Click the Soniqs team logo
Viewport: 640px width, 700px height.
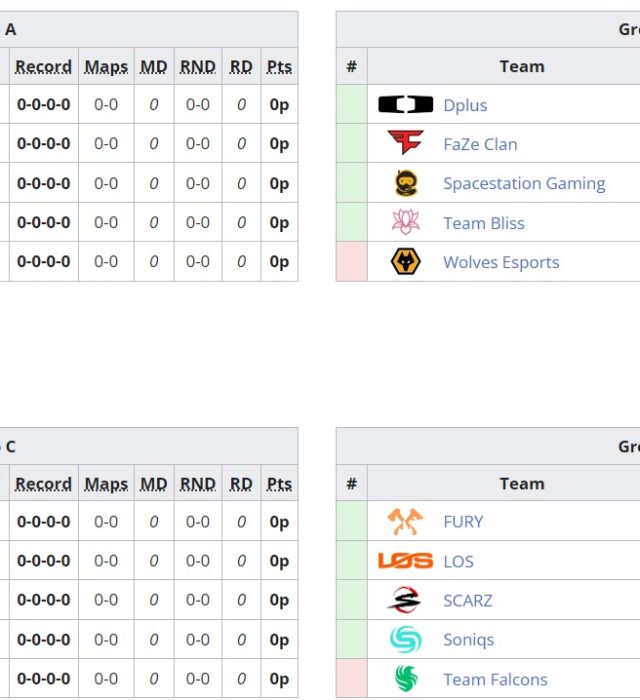pos(405,639)
